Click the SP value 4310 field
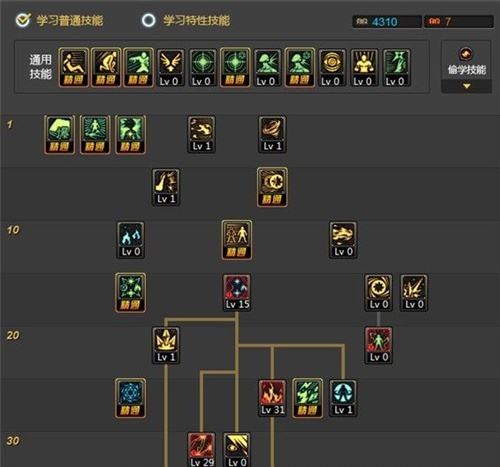This screenshot has height=467, width=500. [x=387, y=22]
